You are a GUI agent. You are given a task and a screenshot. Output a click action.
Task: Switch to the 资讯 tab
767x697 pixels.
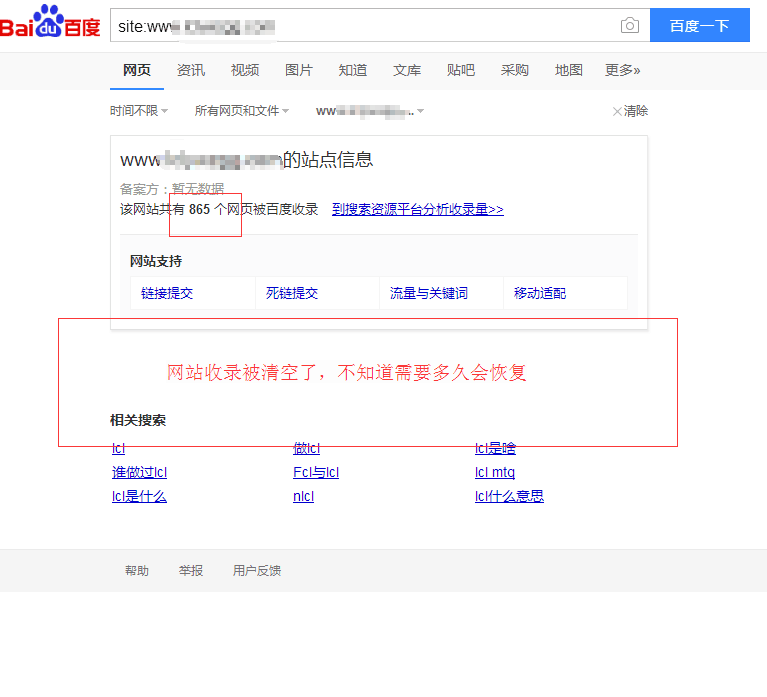(191, 70)
